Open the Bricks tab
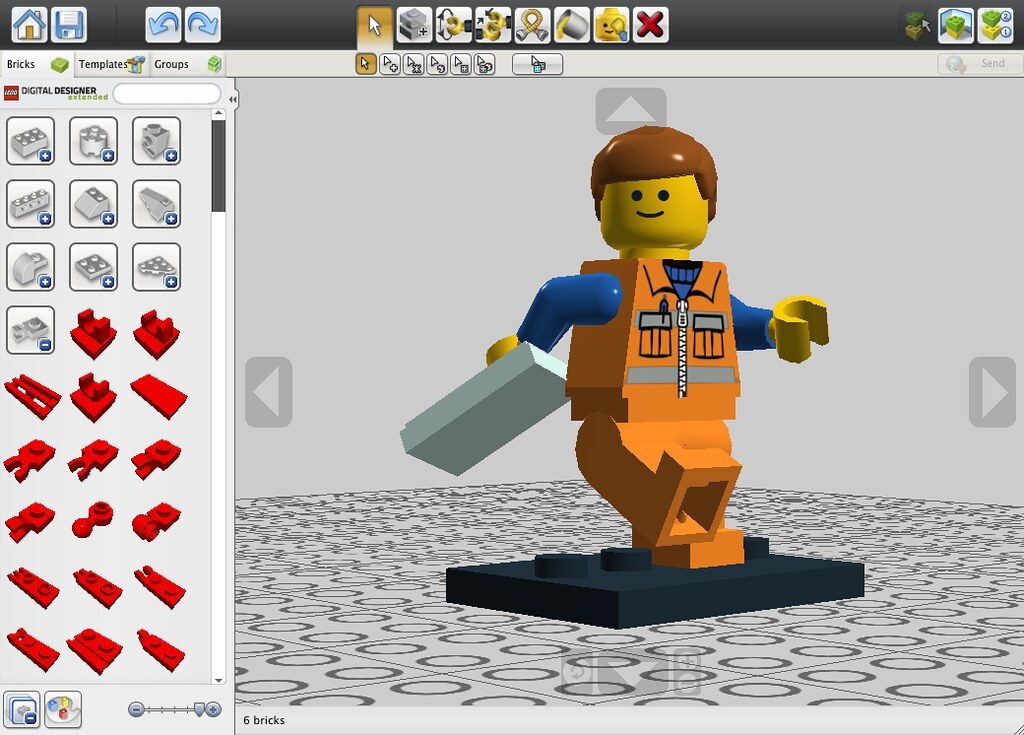 pos(37,64)
